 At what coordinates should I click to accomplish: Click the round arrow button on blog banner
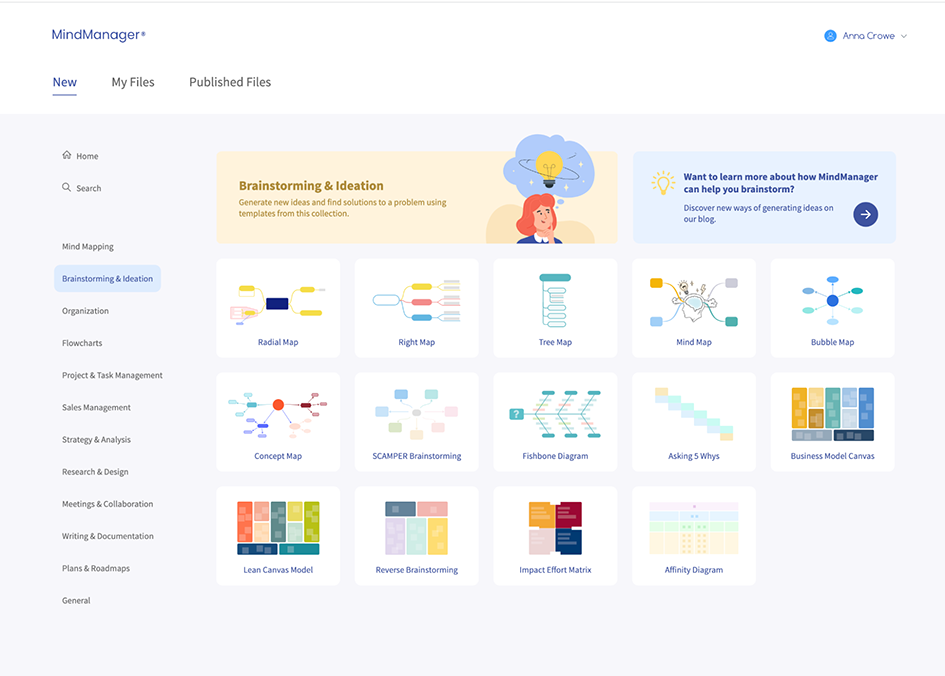point(865,214)
